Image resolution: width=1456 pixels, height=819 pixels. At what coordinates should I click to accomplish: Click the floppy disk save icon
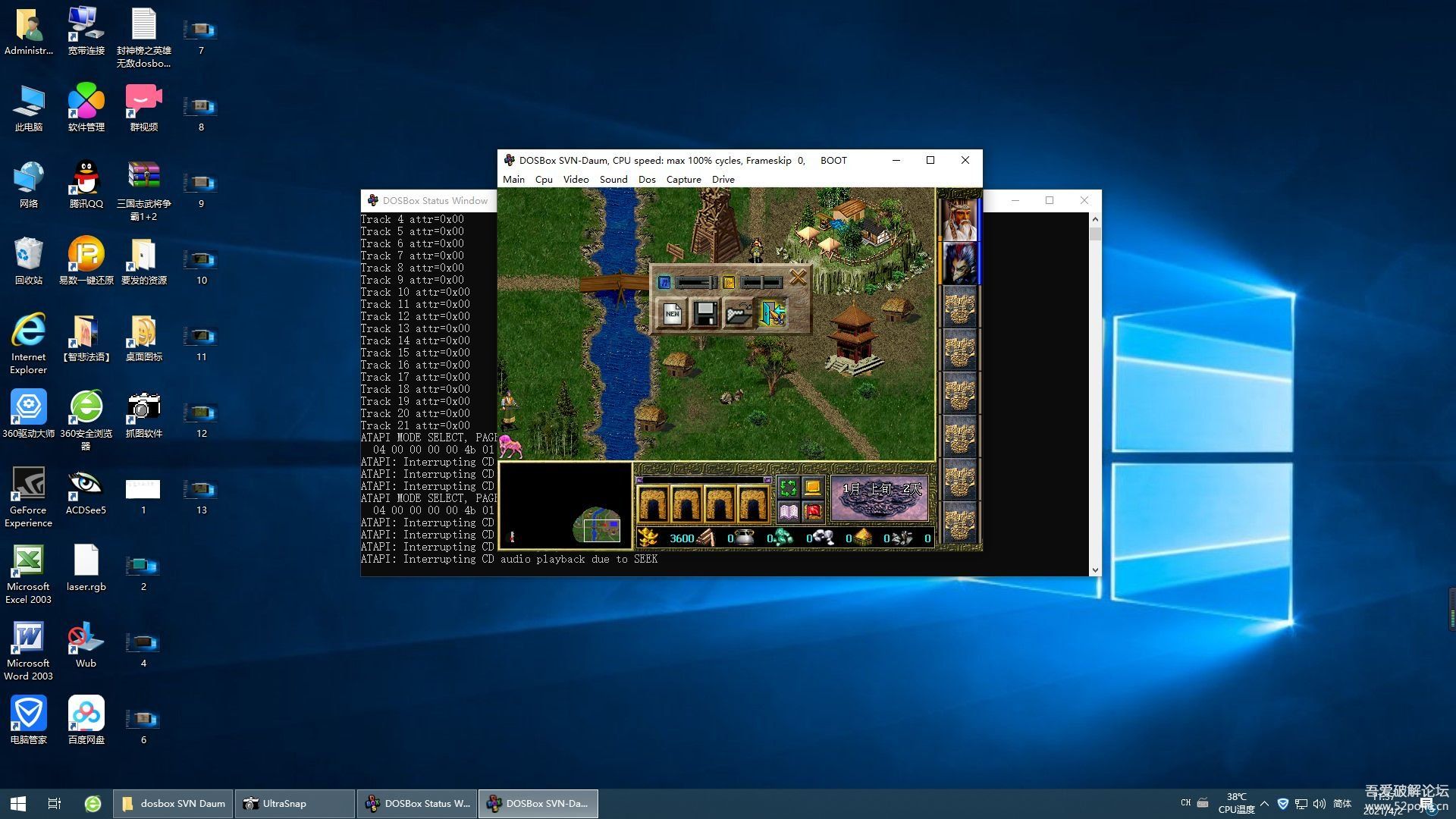(x=705, y=313)
